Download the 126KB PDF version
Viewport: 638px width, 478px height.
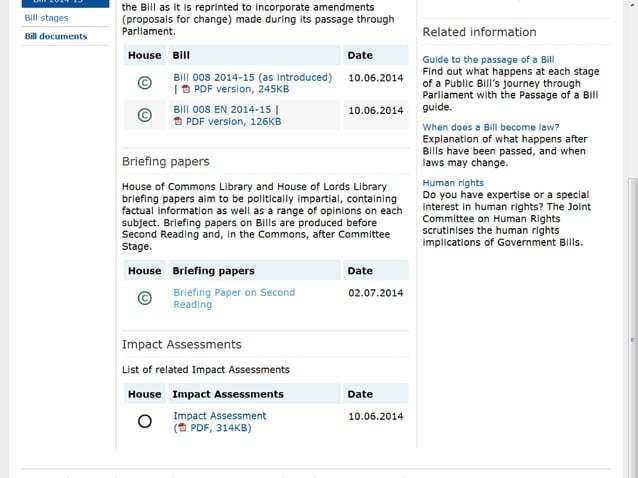point(233,122)
